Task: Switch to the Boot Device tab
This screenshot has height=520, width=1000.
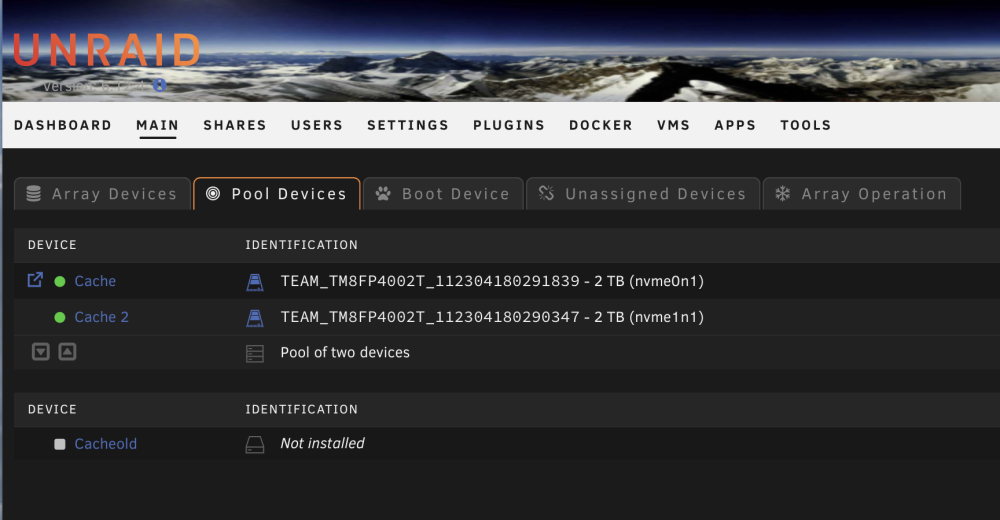Action: coord(443,193)
